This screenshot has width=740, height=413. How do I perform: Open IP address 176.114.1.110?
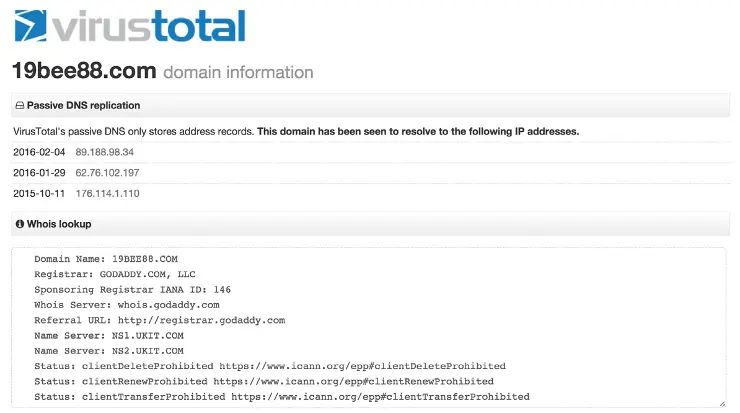pyautogui.click(x=107, y=192)
